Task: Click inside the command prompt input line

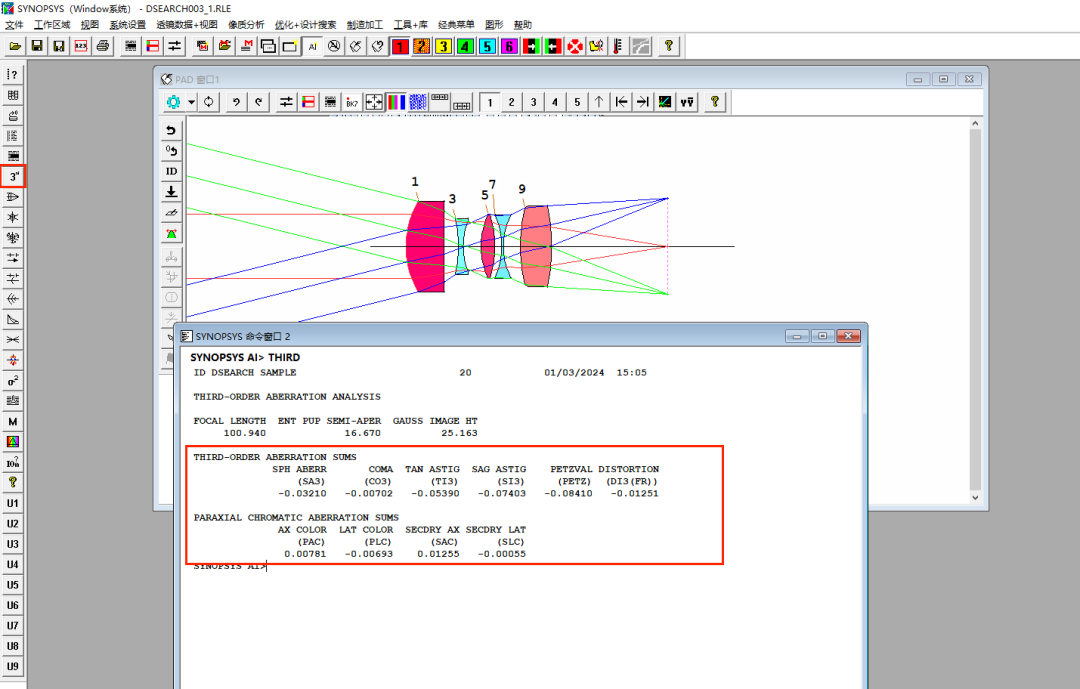Action: click(x=523, y=566)
